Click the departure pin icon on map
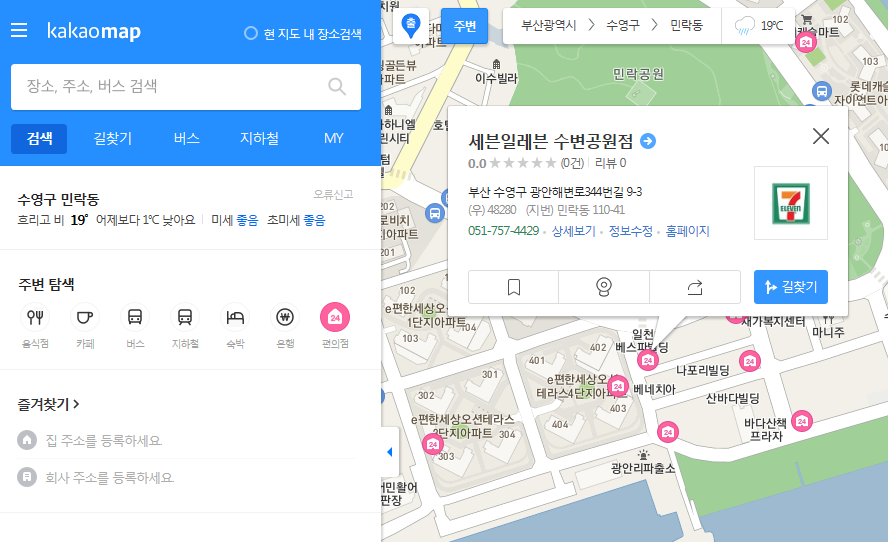Screen dimensions: 888x542 click(x=411, y=26)
